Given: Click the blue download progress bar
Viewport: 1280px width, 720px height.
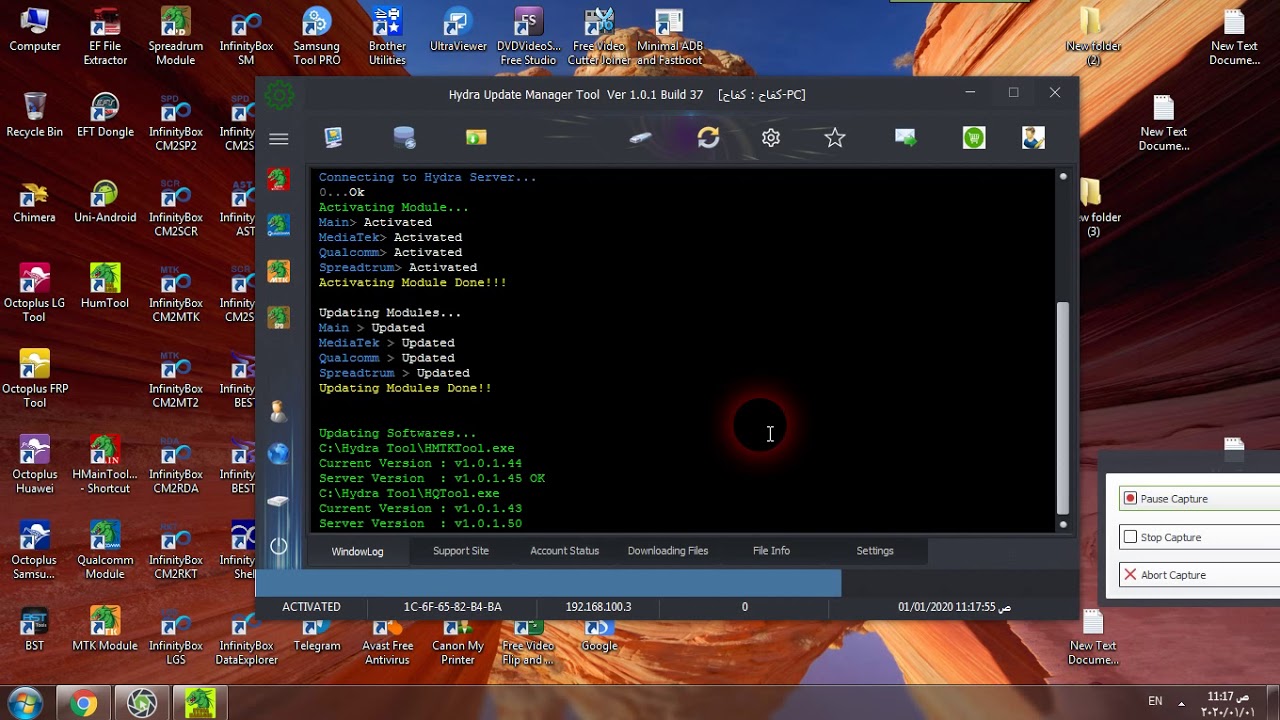Looking at the screenshot, I should [x=548, y=583].
